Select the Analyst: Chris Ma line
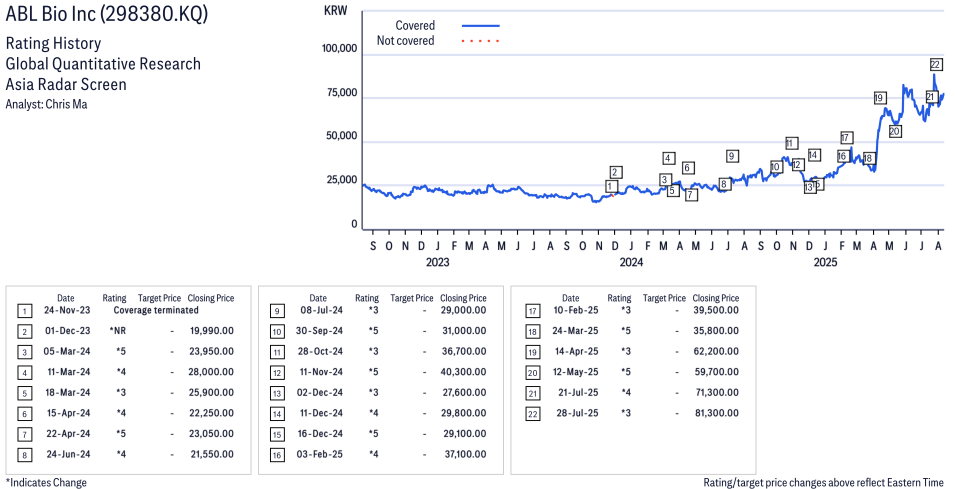 point(46,104)
